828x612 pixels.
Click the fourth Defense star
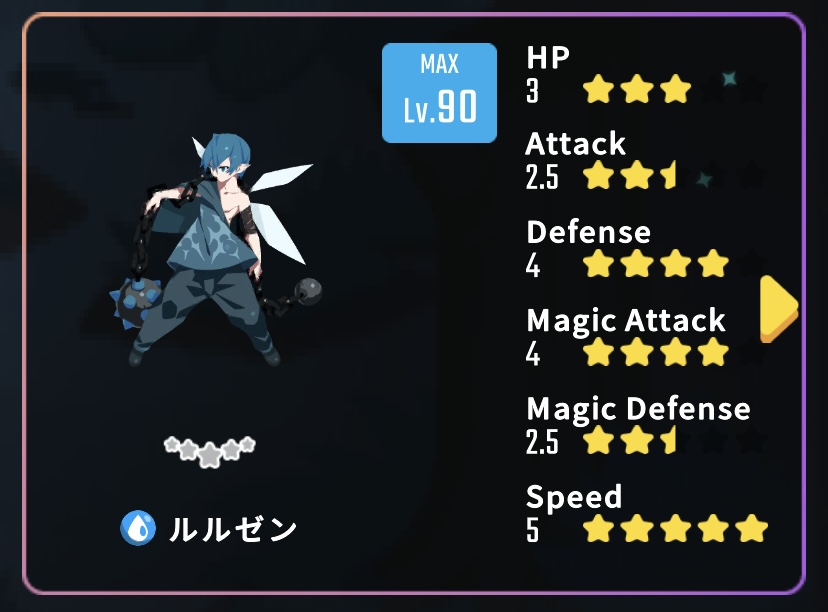coord(713,263)
